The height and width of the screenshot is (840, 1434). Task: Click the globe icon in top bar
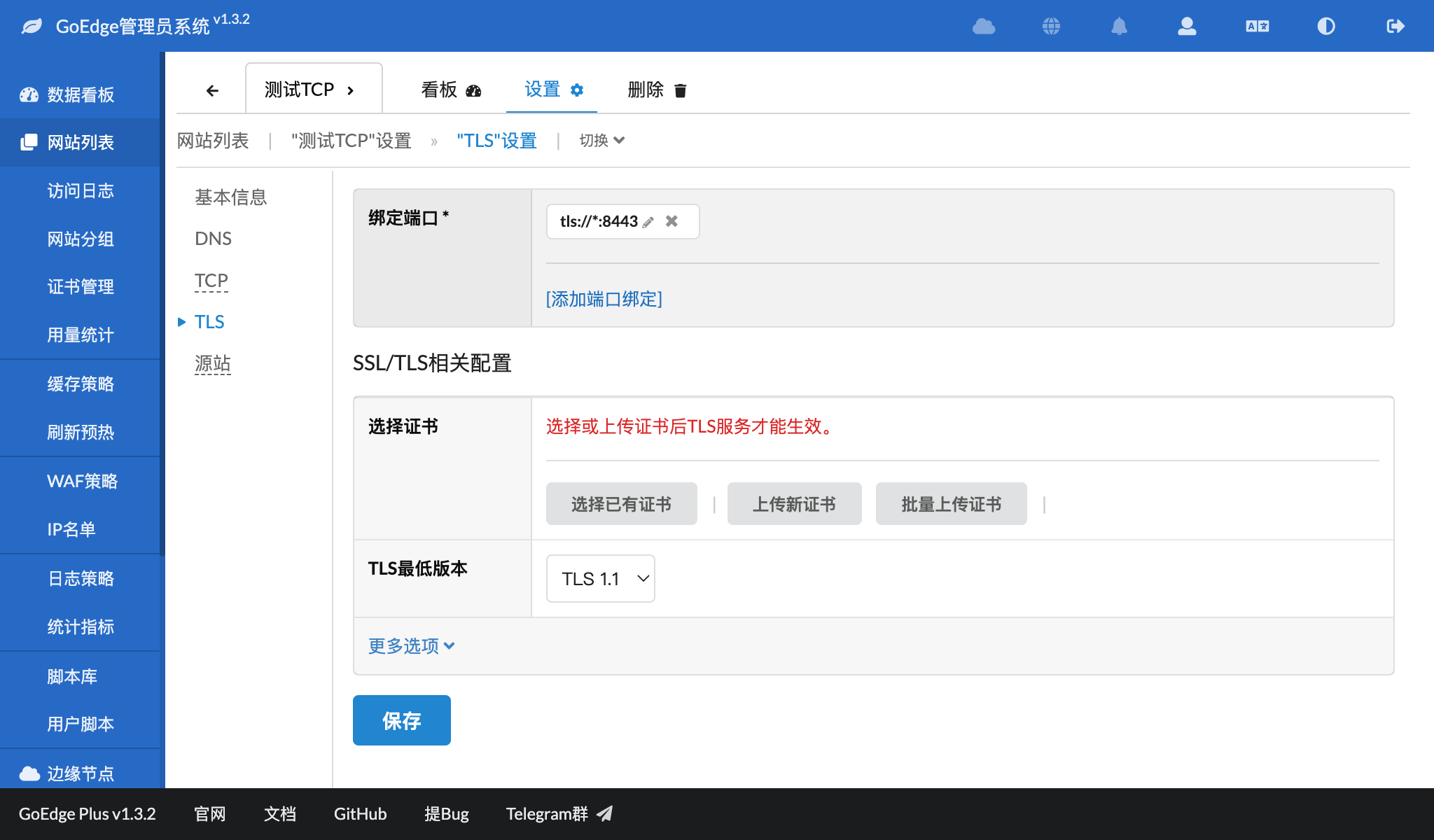point(1051,27)
